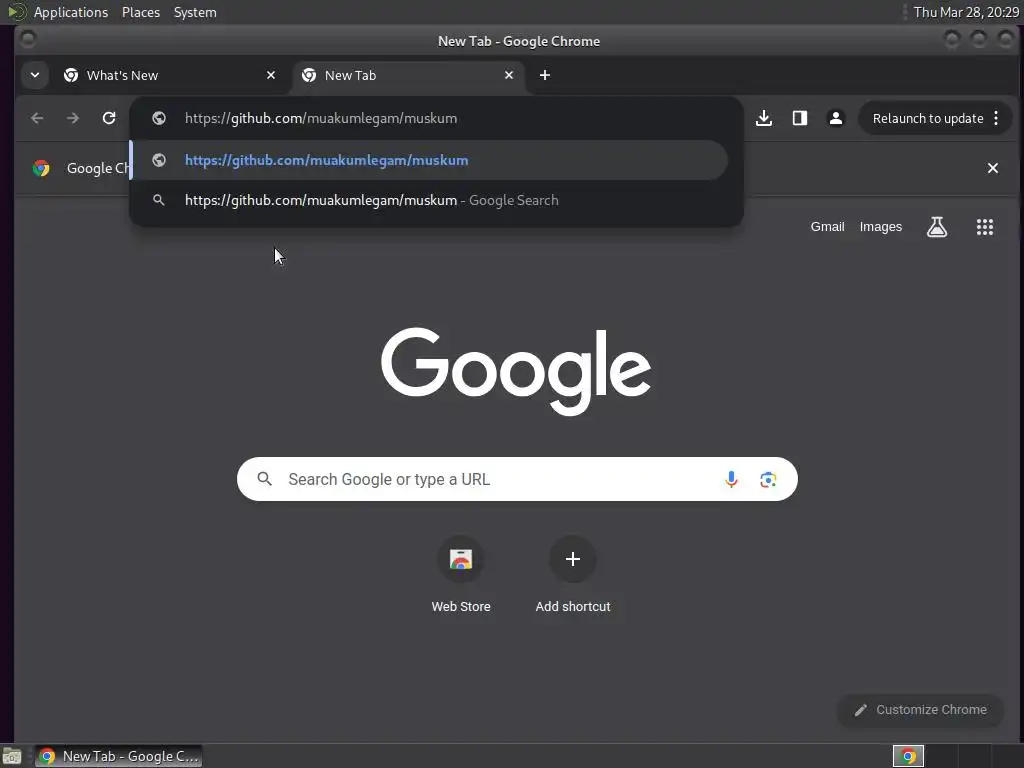Open a new tab with plus button

click(x=545, y=75)
